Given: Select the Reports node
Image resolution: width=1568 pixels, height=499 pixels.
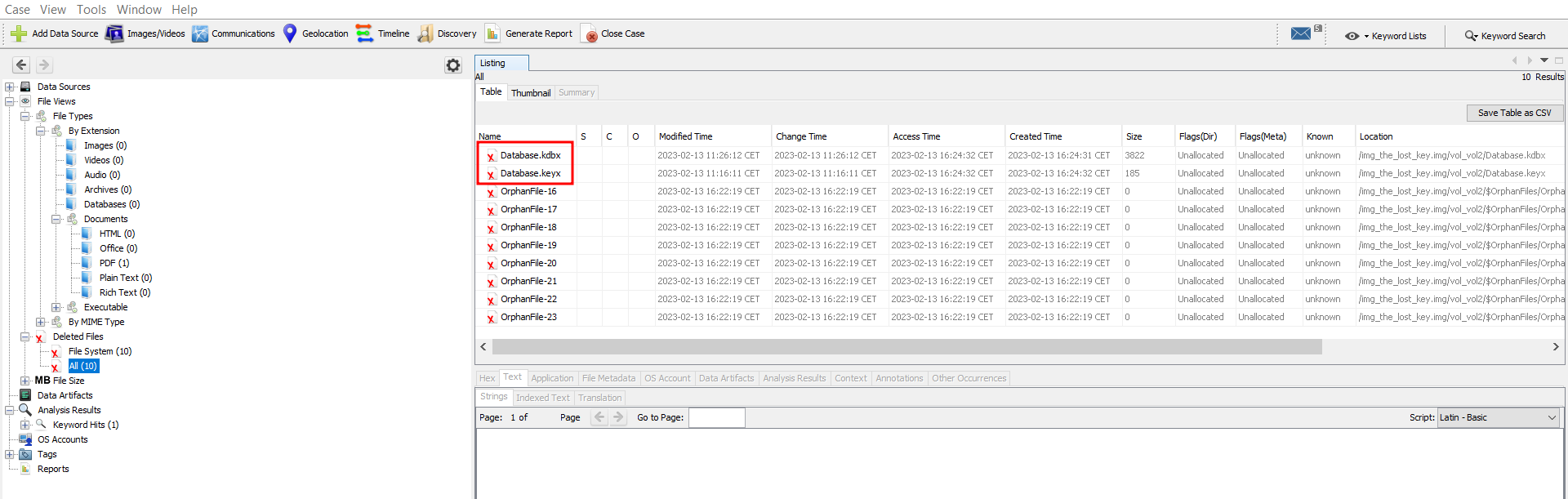Looking at the screenshot, I should (53, 469).
